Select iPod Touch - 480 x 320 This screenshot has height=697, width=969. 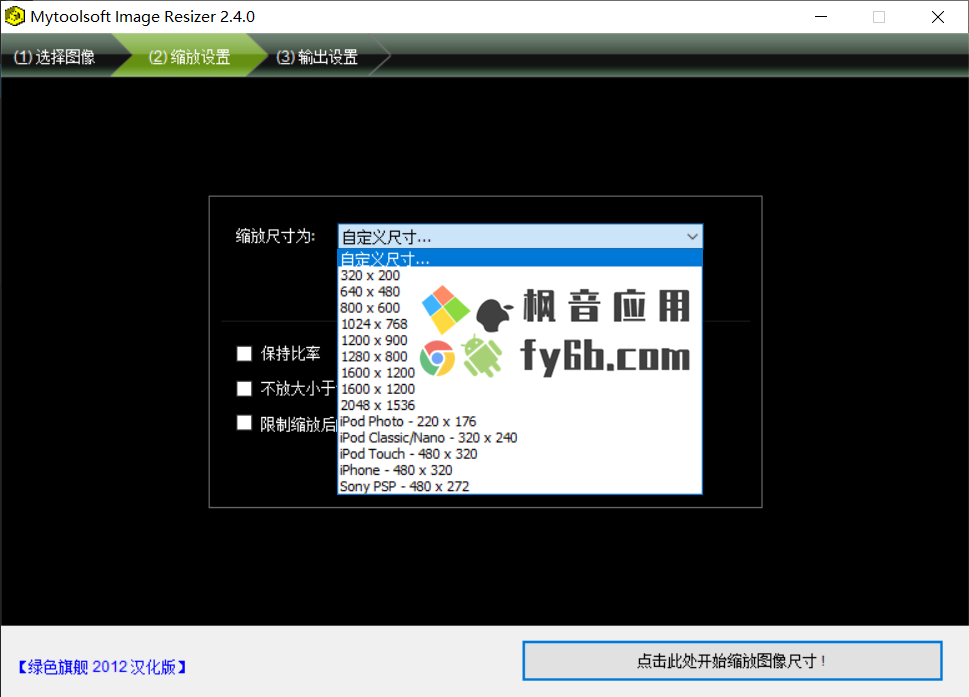(520, 454)
